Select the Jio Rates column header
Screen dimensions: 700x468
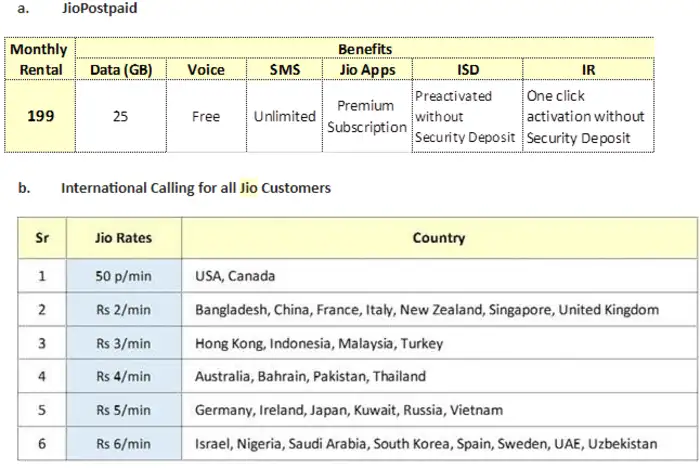pos(123,238)
